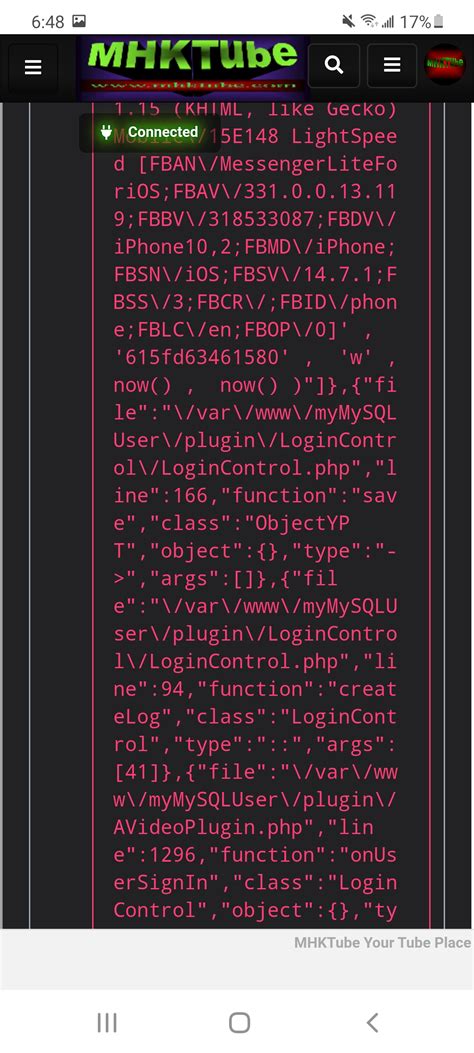Tap the plug icon beside Connected
The height and width of the screenshot is (1053, 474).
click(105, 132)
